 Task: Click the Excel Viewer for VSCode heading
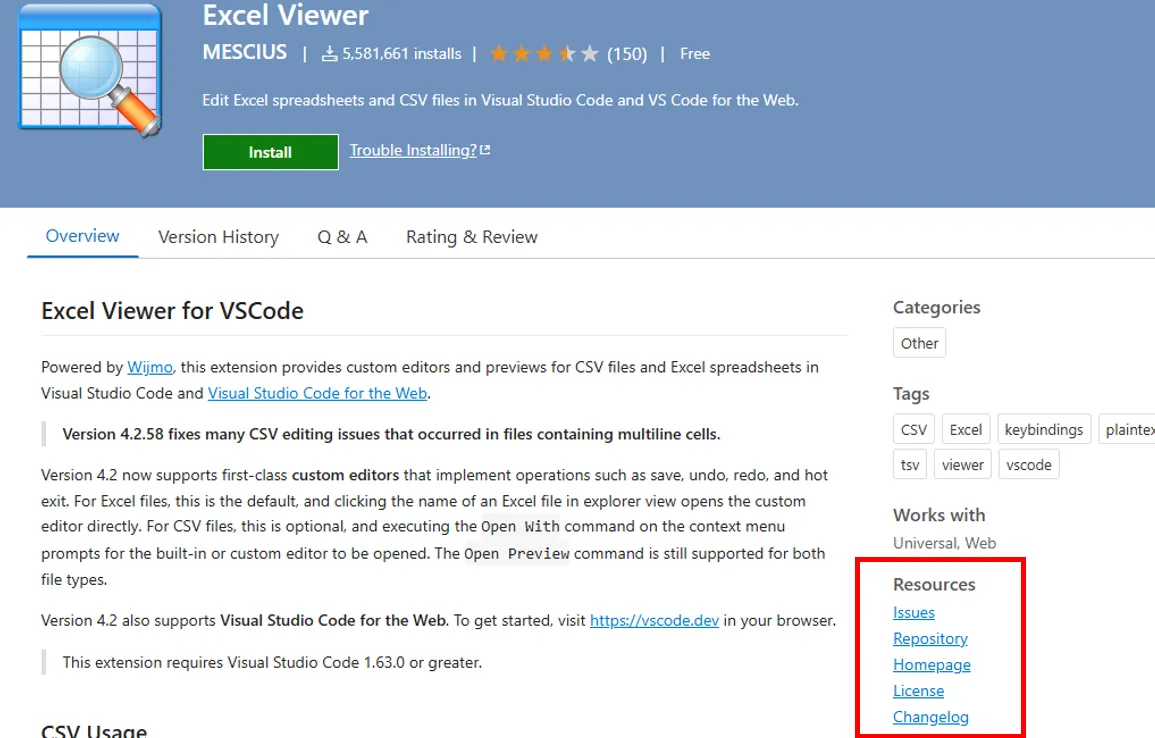[172, 311]
